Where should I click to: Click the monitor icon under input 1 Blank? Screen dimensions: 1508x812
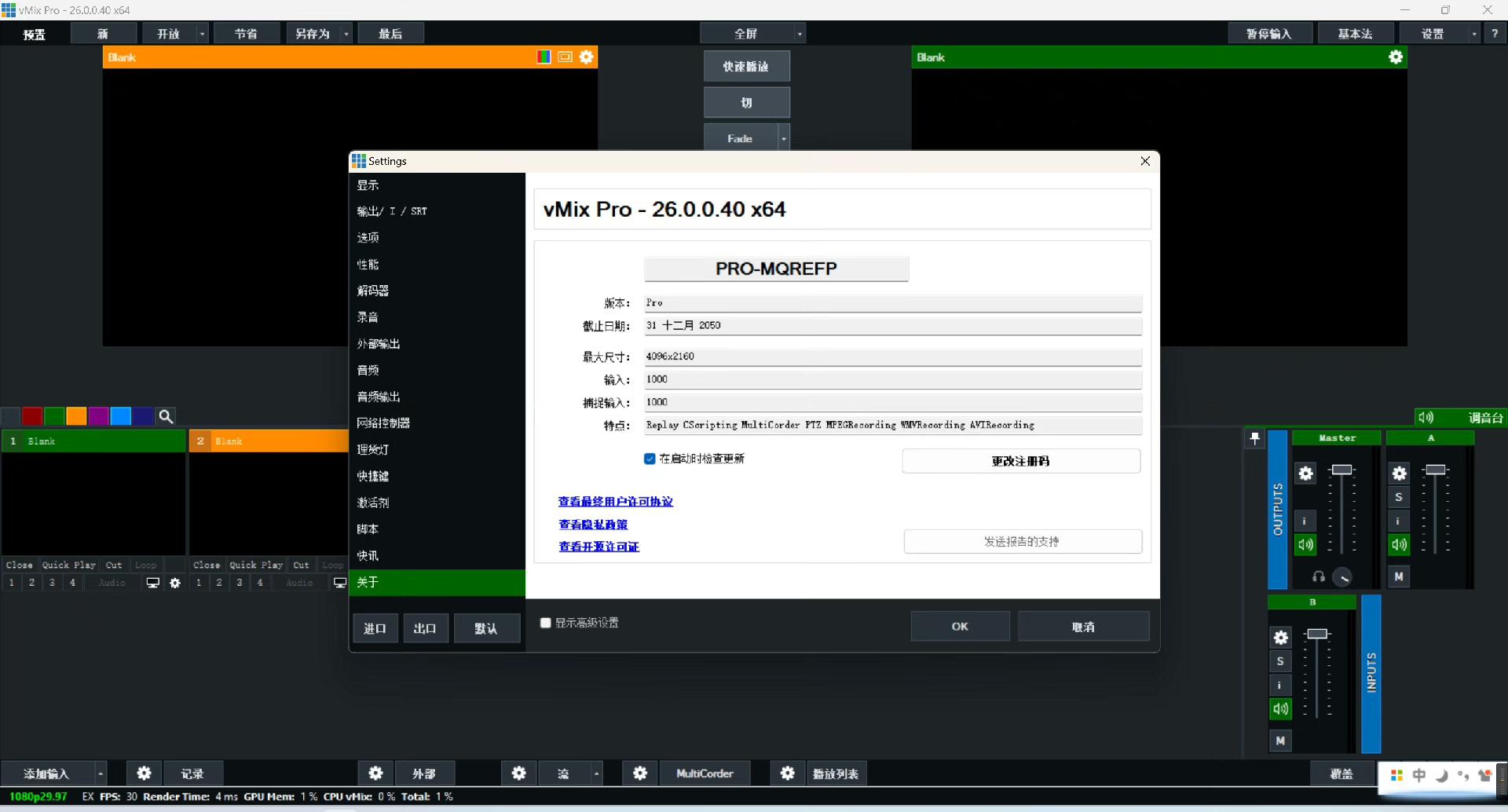(153, 583)
